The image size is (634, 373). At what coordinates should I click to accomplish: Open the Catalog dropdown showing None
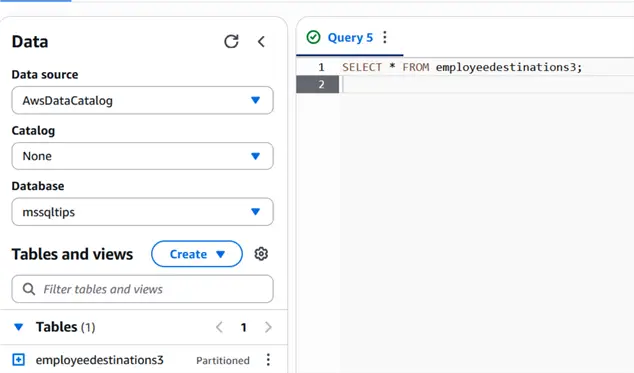[142, 156]
